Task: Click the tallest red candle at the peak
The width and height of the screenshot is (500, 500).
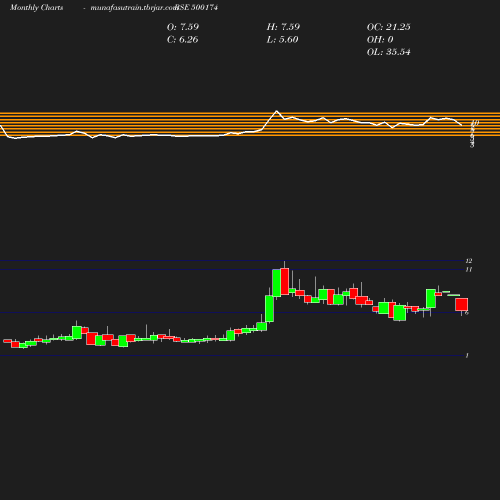Action: point(285,281)
